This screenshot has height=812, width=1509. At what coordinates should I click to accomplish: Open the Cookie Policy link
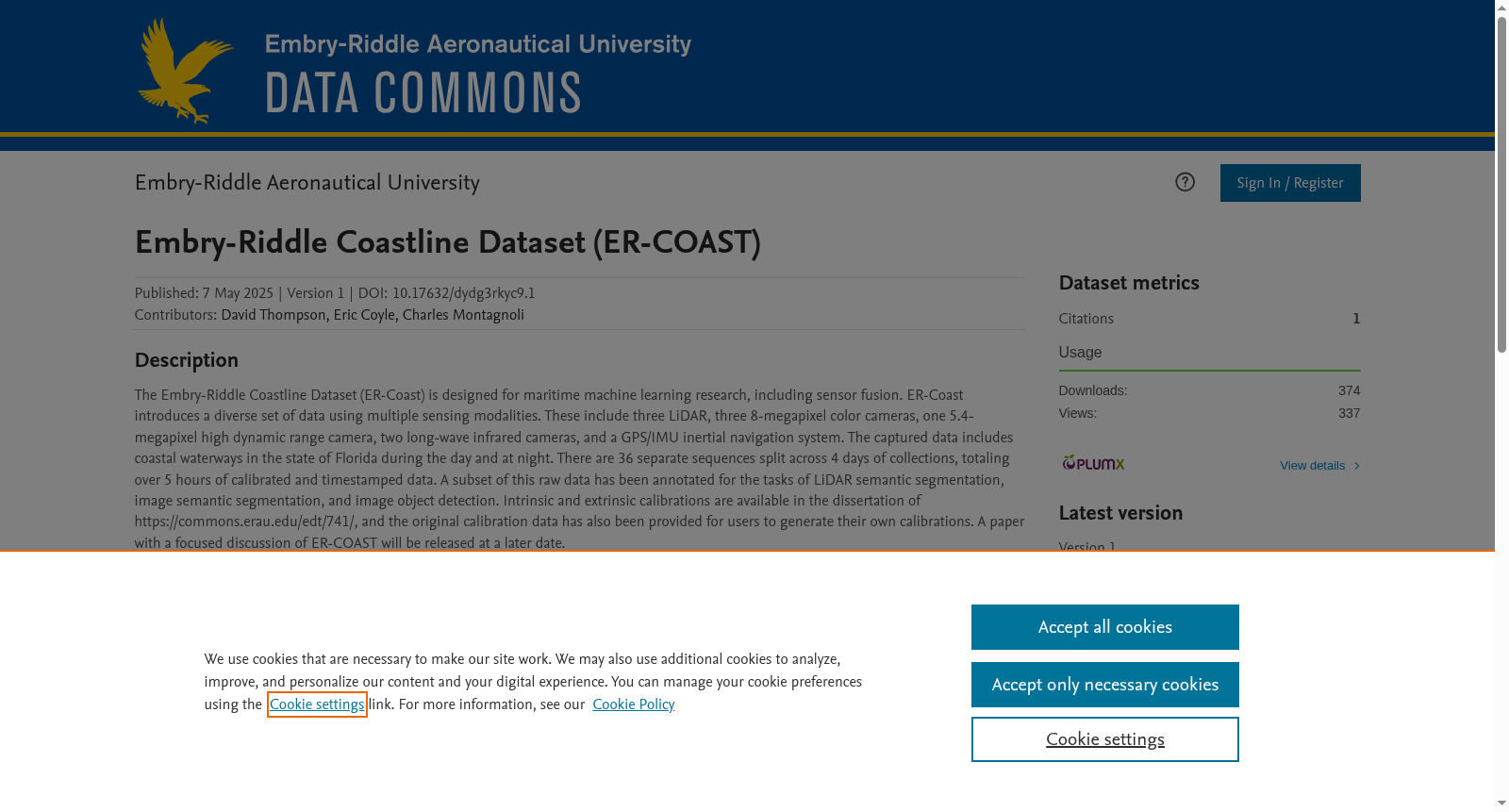click(634, 704)
